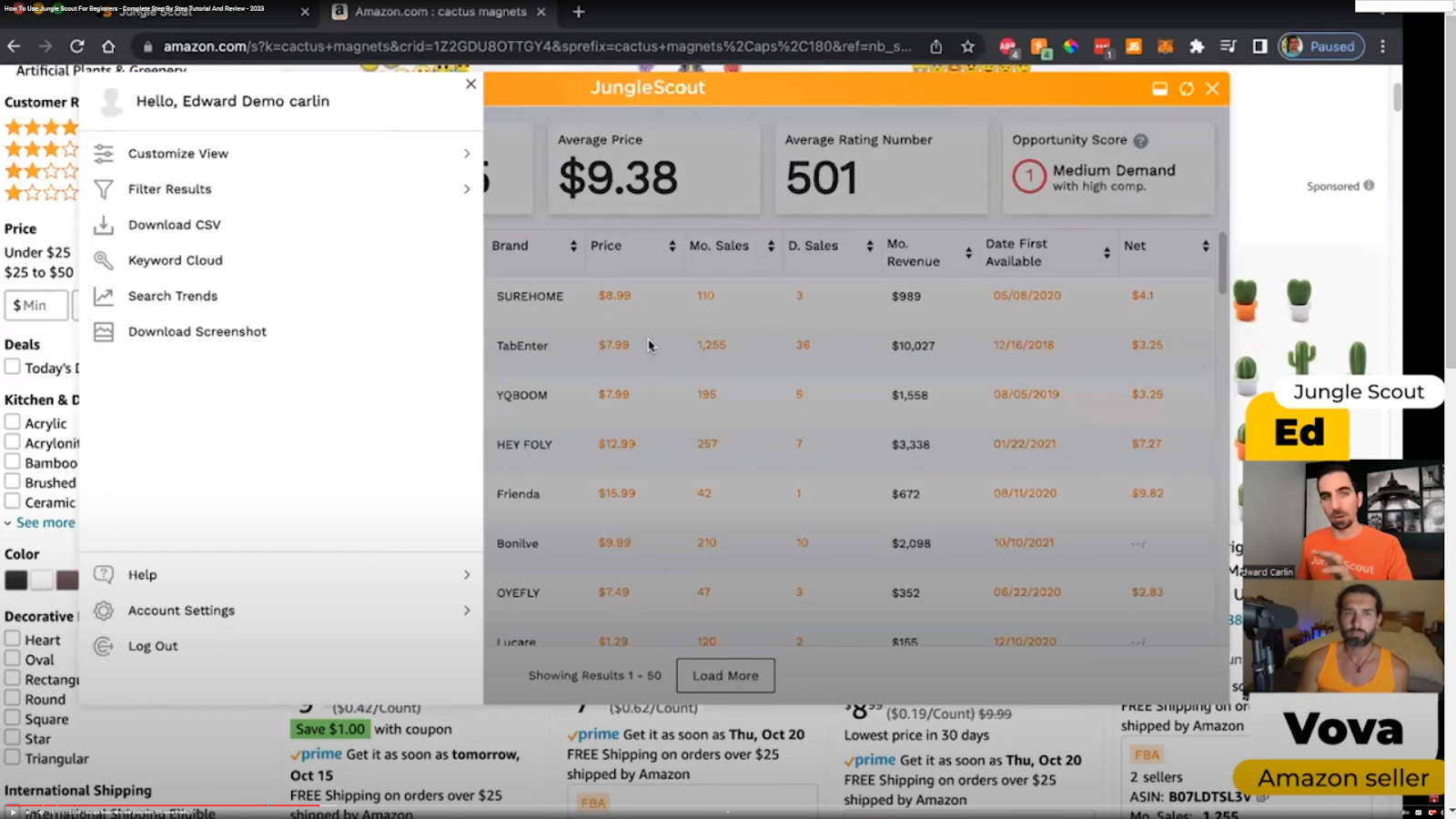Screen dimensions: 1456x819
Task: Tick the Ceramic material checkbox
Action: pos(13,501)
